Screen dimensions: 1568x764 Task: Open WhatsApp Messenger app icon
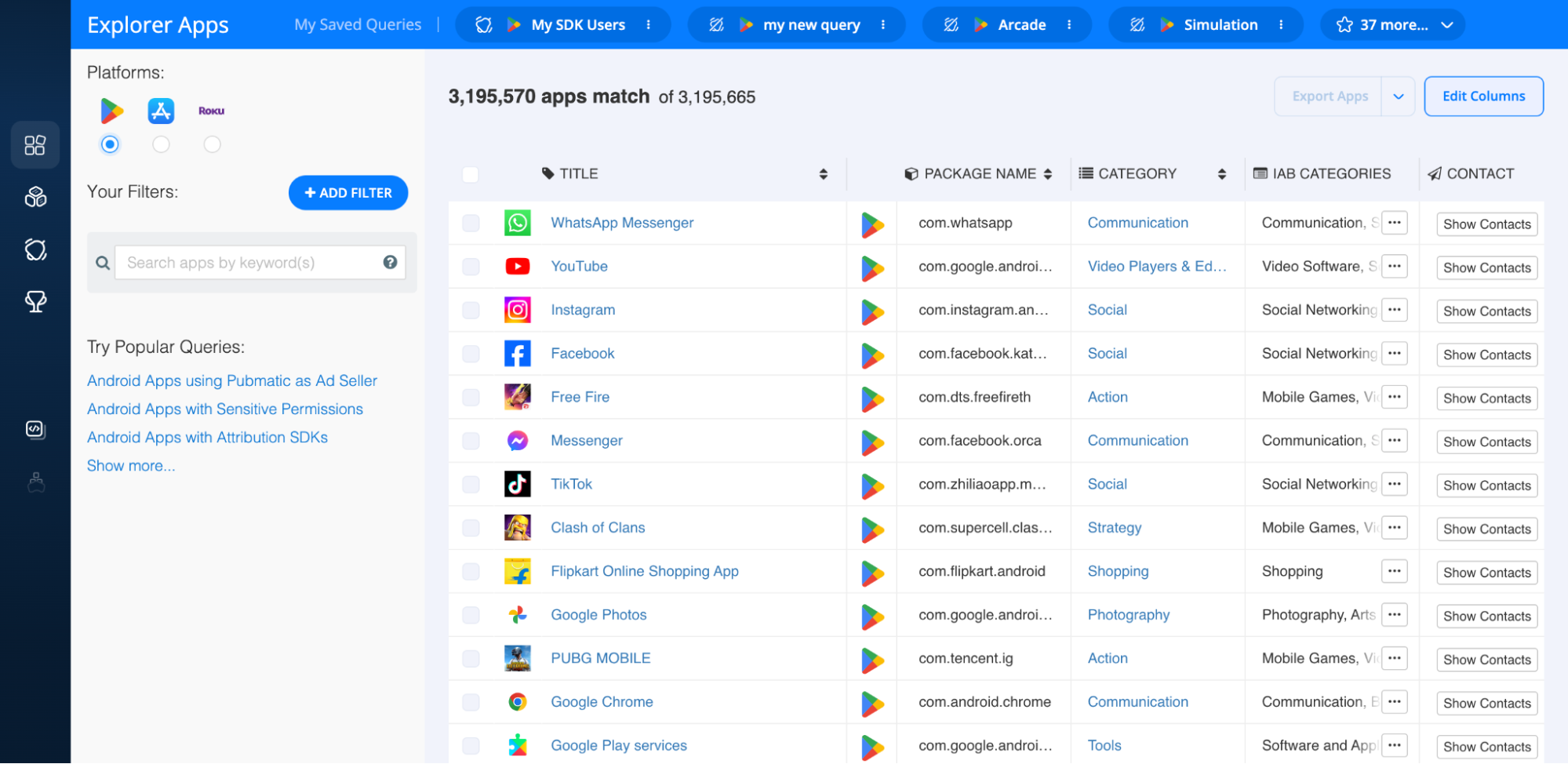pyautogui.click(x=518, y=223)
